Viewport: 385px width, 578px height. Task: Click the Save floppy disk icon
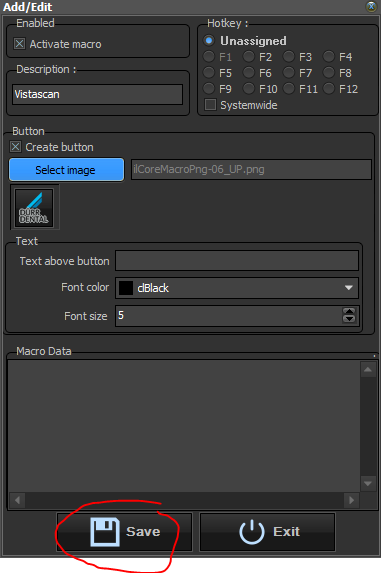tap(105, 532)
